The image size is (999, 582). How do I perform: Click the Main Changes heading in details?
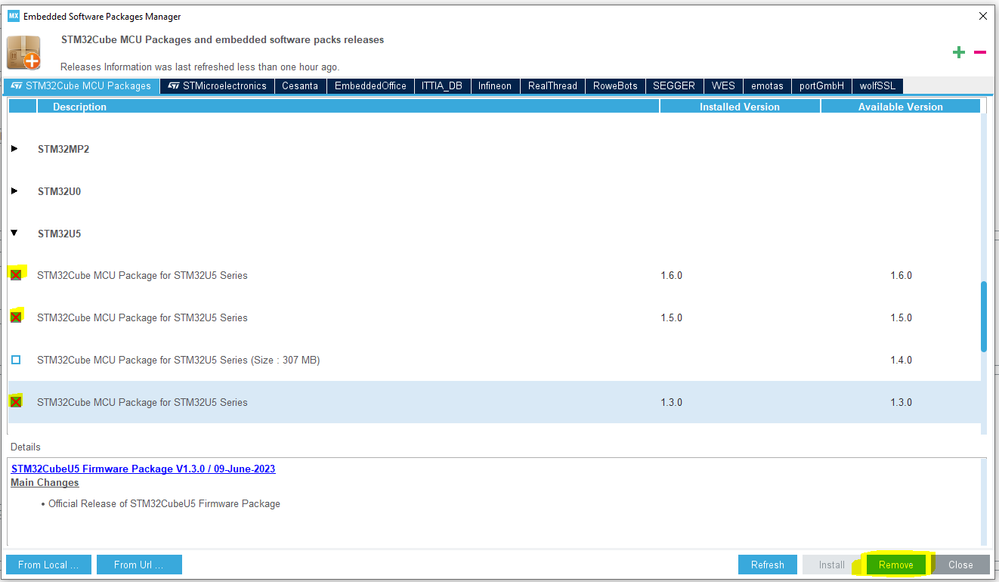pyautogui.click(x=45, y=483)
